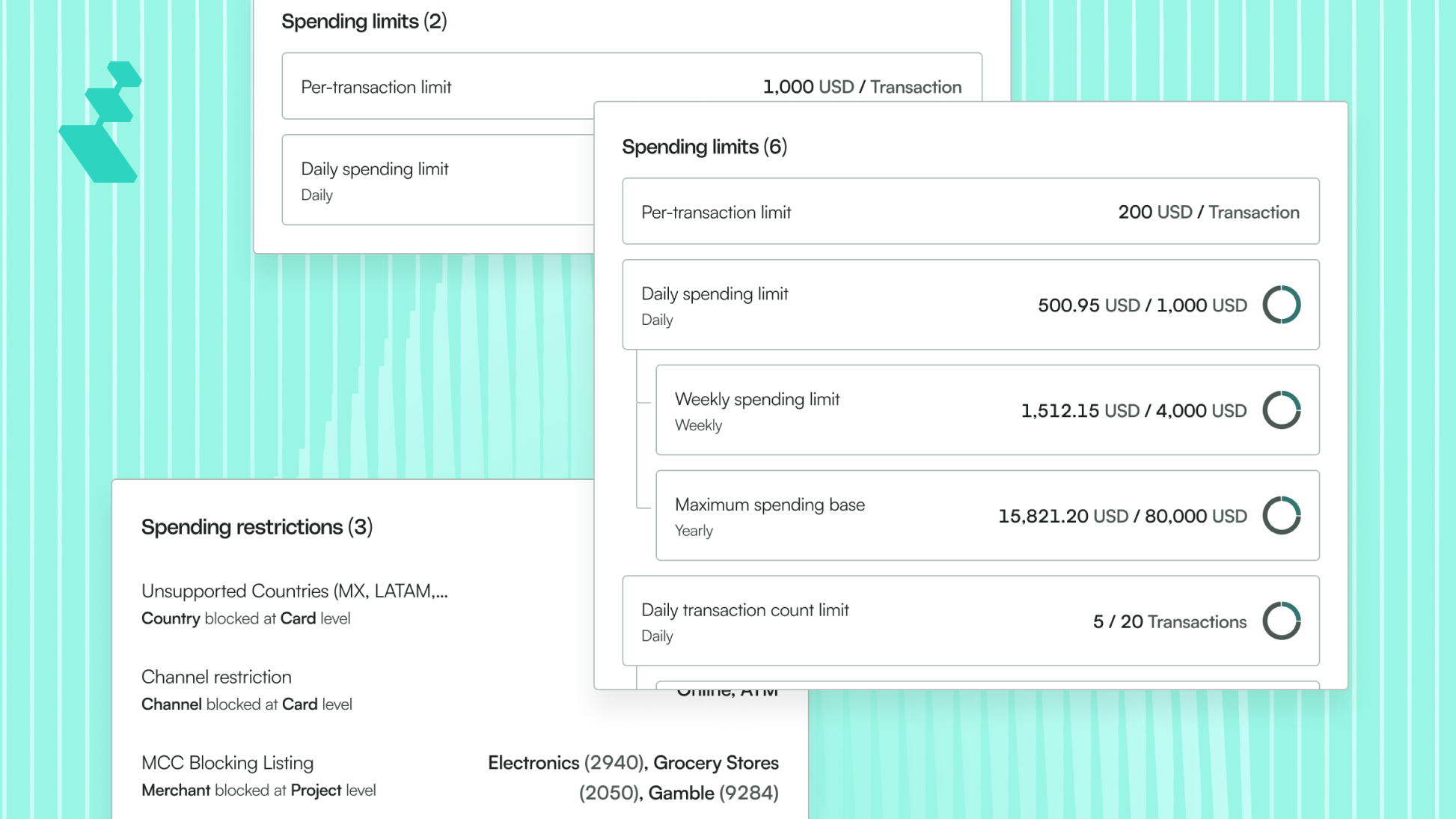The height and width of the screenshot is (819, 1456).
Task: Click the Yearly period label
Action: (x=694, y=531)
